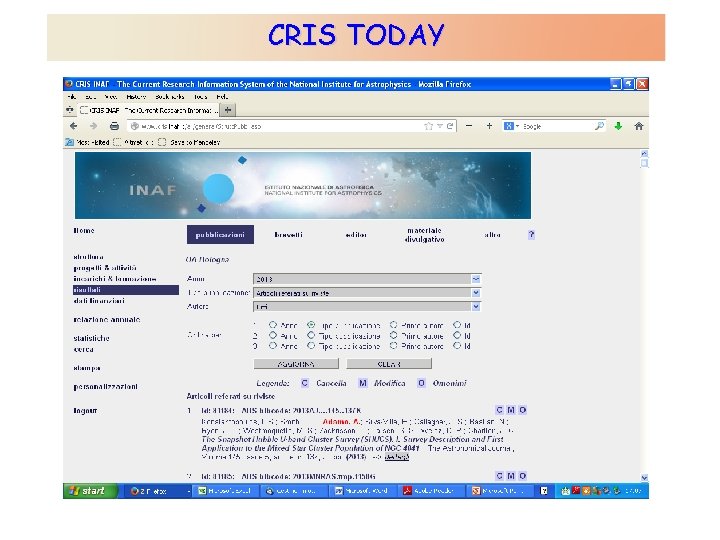Click M (Modifica) icon for entry 1

pos(511,410)
